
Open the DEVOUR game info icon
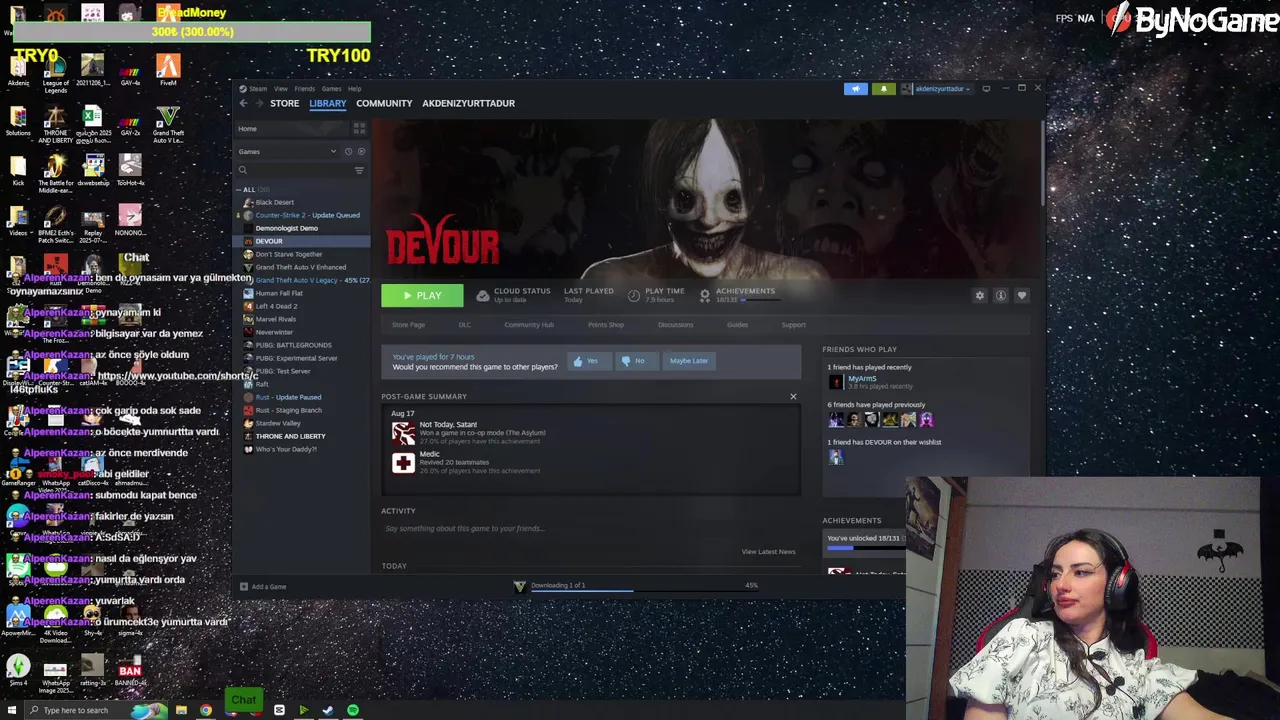coord(1001,295)
